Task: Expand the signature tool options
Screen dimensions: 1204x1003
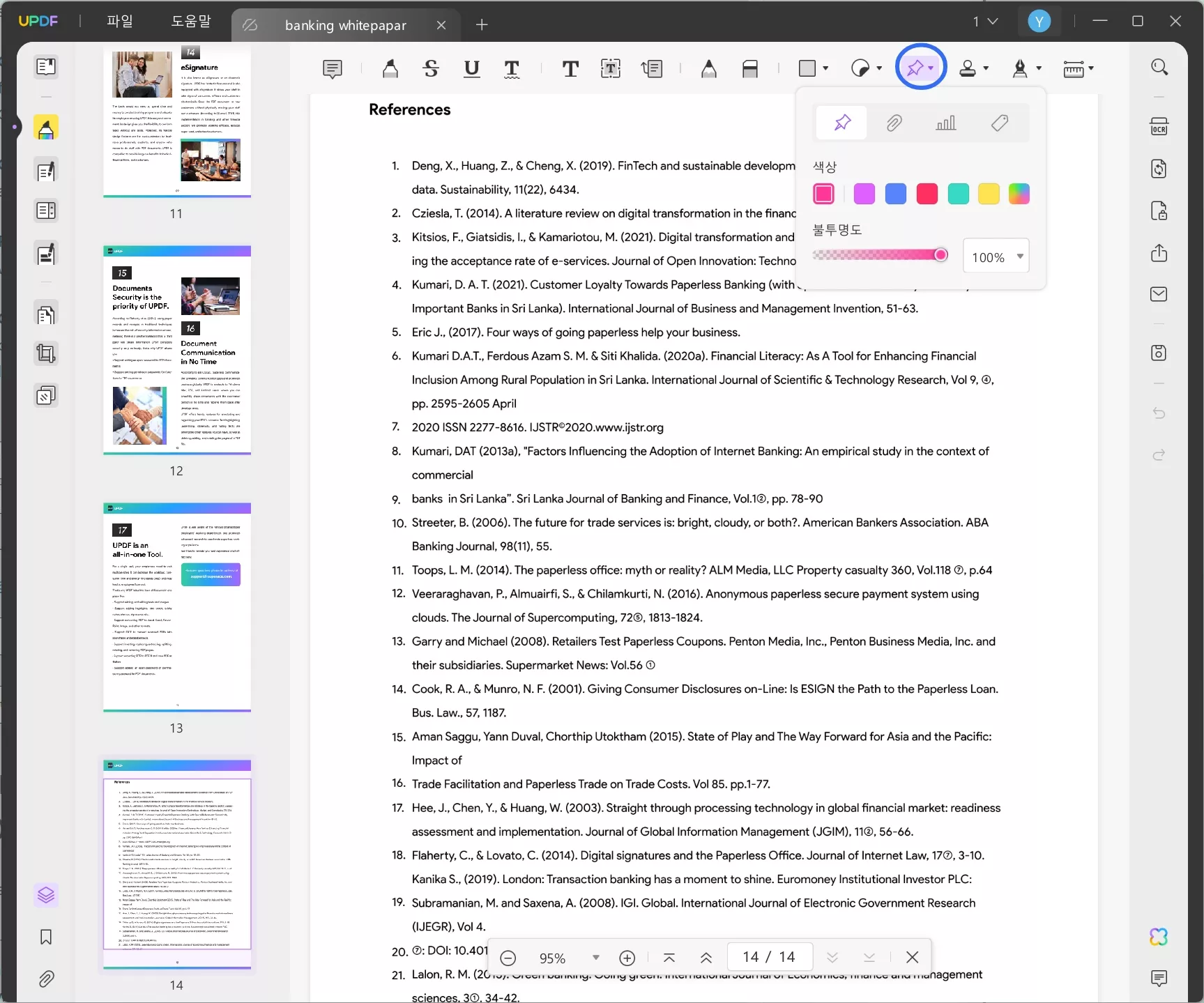Action: [1039, 68]
